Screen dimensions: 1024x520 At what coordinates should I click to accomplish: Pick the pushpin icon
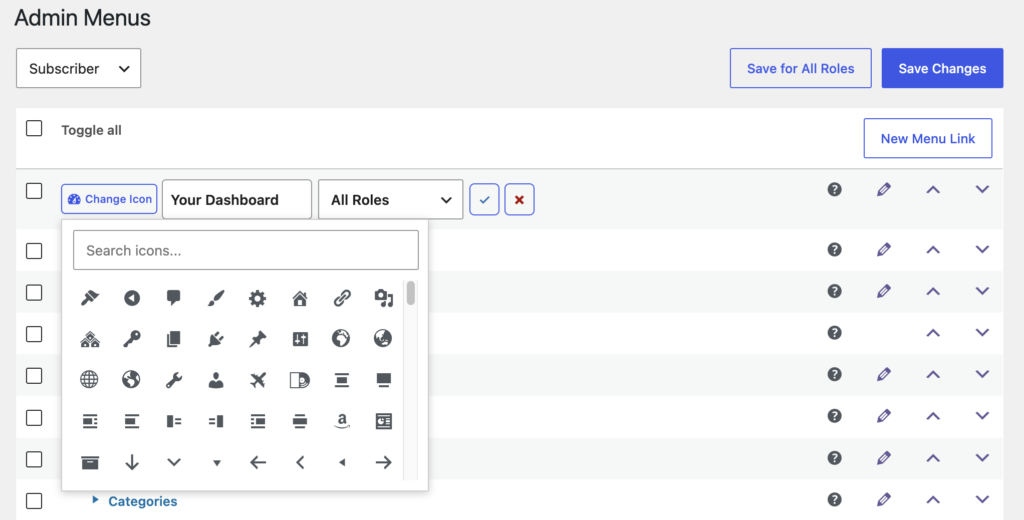pos(257,339)
